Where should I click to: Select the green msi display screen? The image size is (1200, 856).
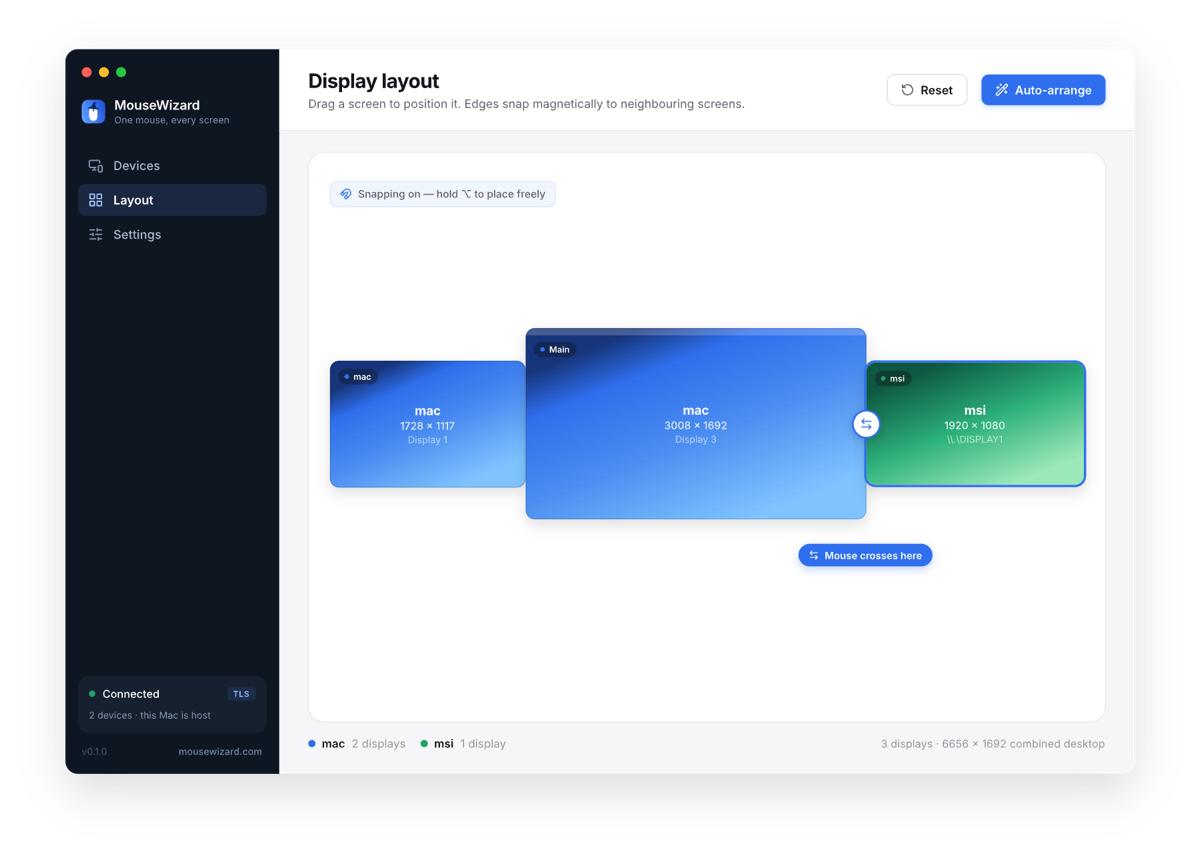click(x=975, y=424)
